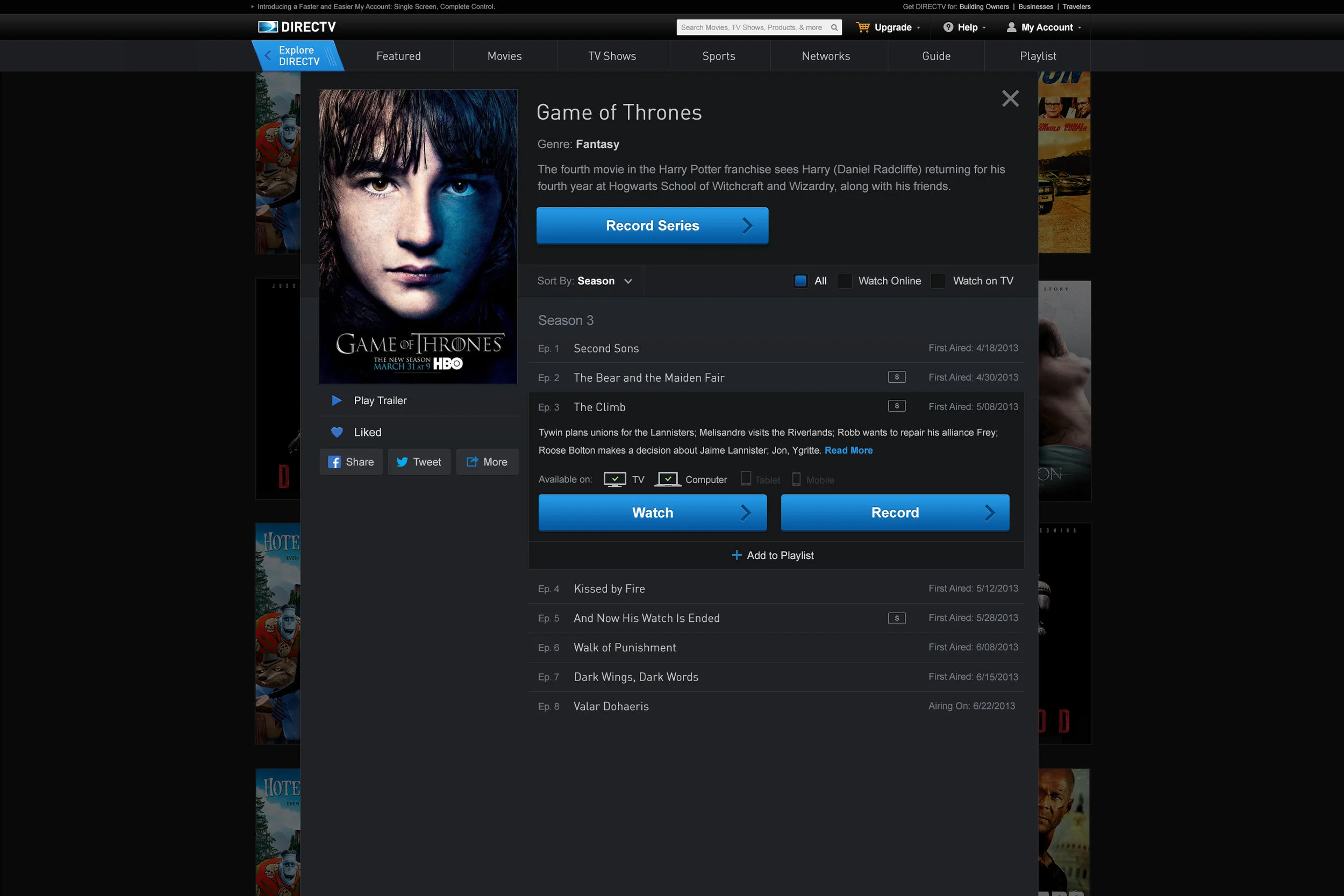Toggle the Liked heart icon
Image resolution: width=1344 pixels, height=896 pixels.
(x=337, y=433)
